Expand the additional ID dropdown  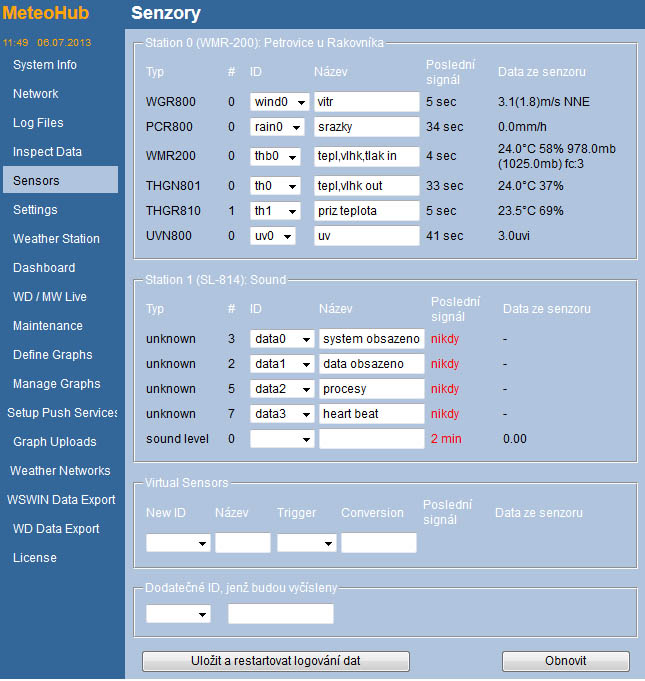point(178,614)
